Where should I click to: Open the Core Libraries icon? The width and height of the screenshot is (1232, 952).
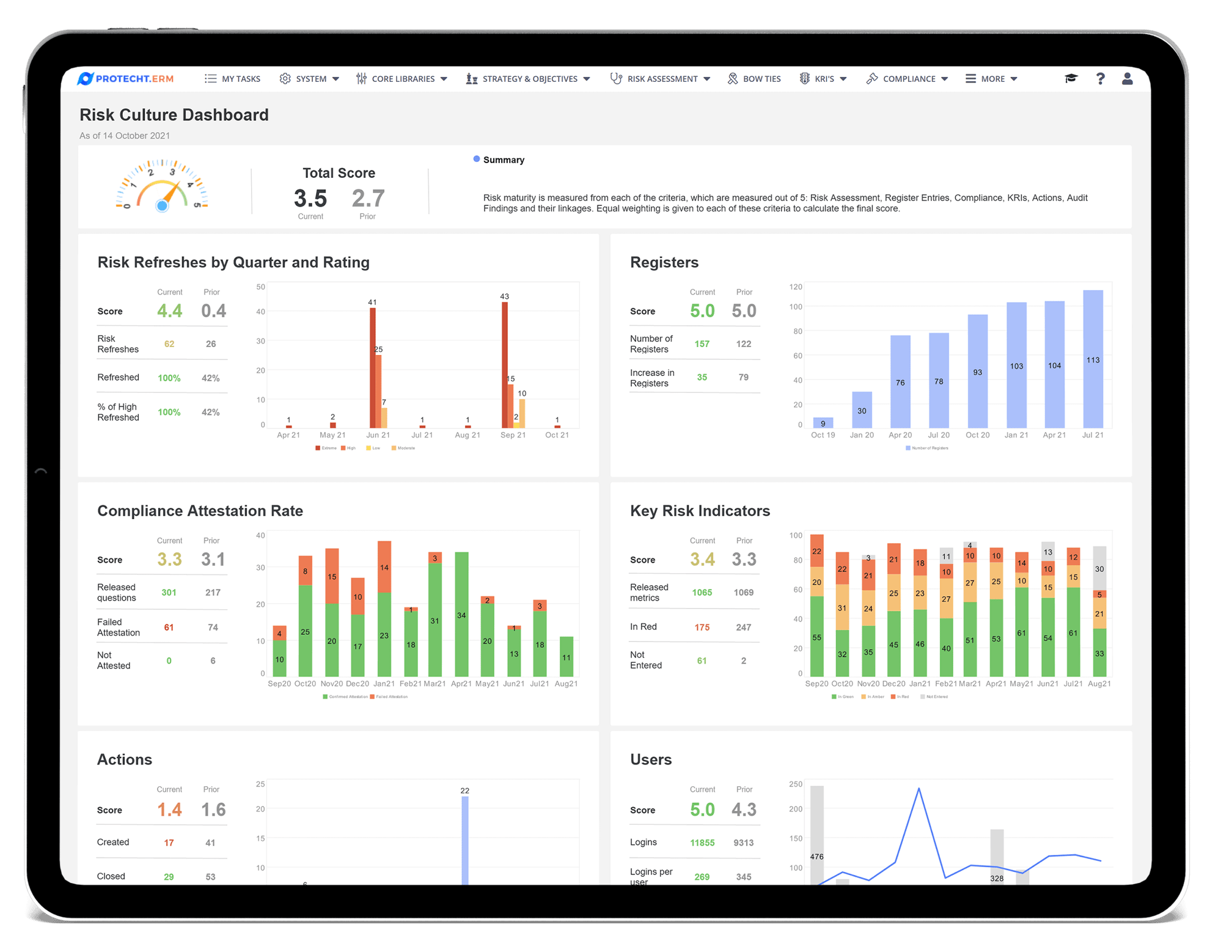(x=361, y=78)
